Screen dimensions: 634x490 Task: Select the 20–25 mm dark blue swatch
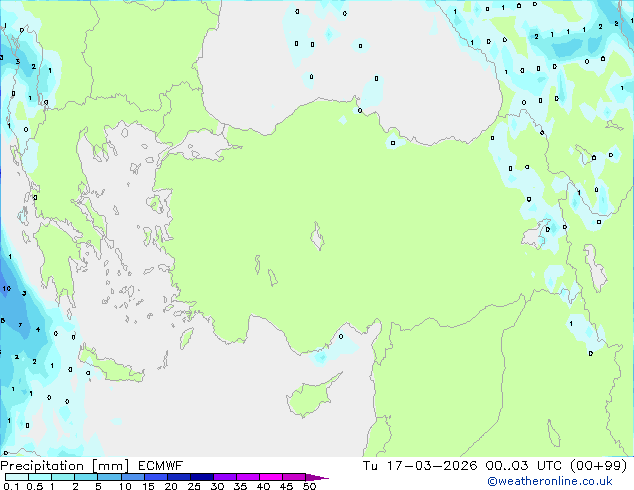click(x=179, y=477)
